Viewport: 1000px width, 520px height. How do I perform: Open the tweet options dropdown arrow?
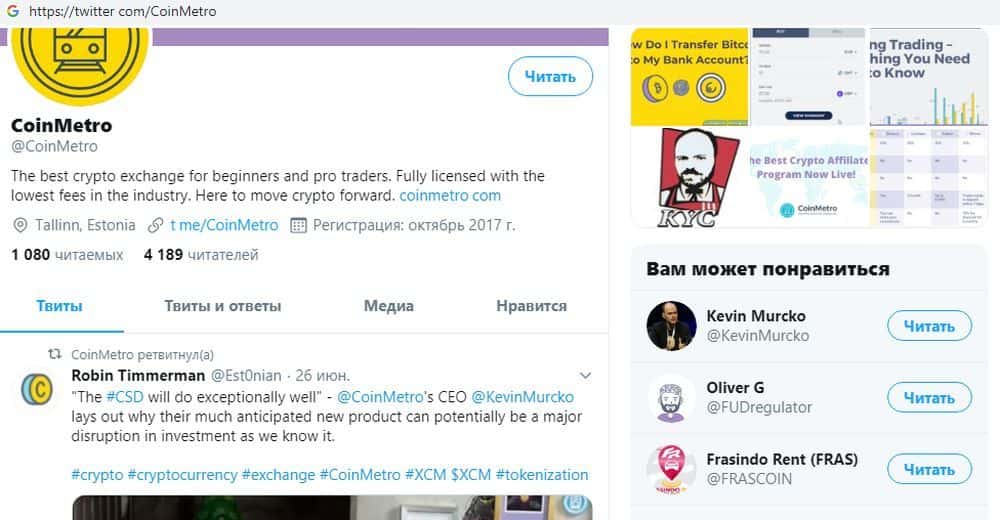585,375
